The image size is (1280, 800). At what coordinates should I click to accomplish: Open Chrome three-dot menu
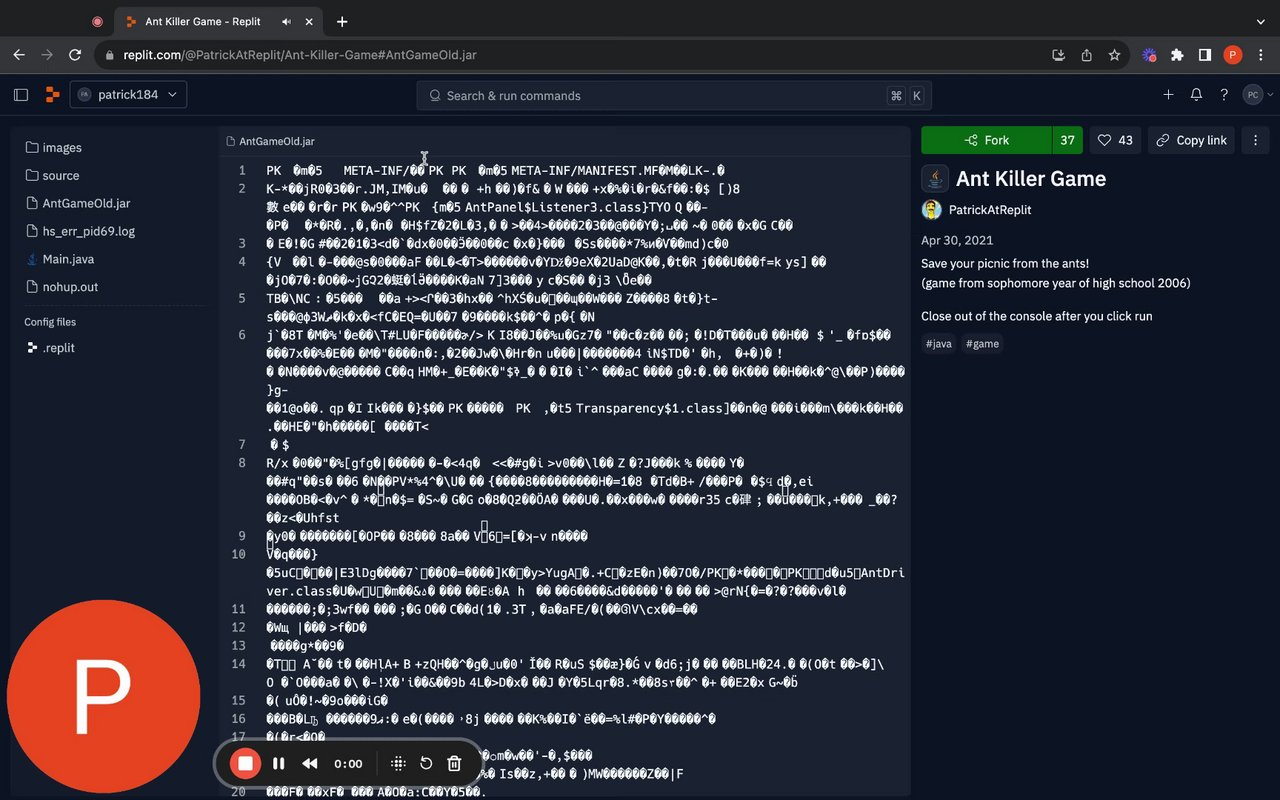tap(1260, 55)
